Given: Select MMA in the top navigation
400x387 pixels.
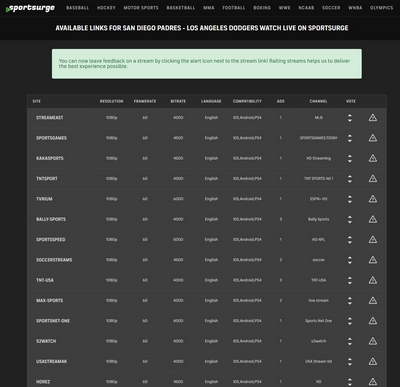Looking at the screenshot, I should click(209, 8).
